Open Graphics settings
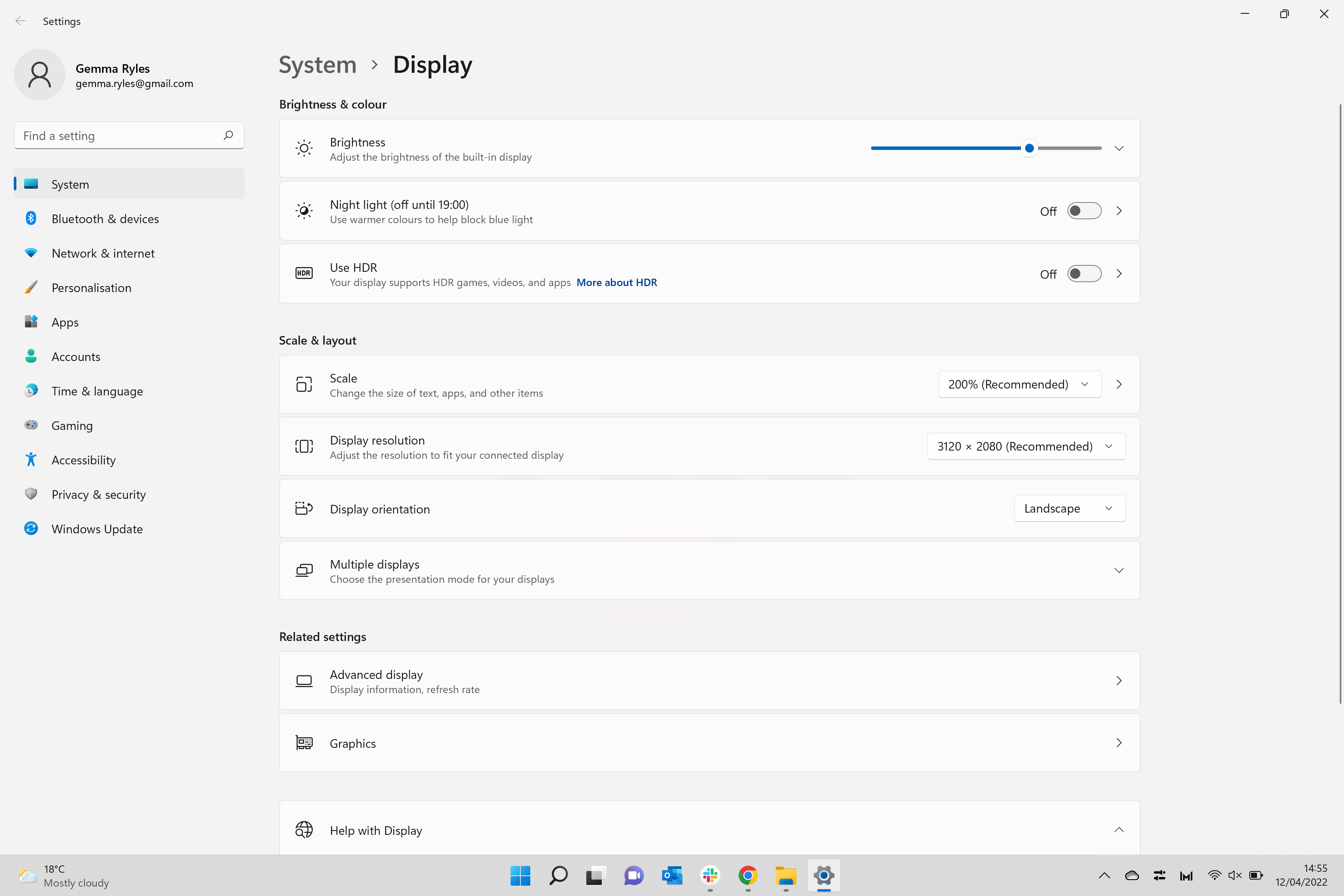Image resolution: width=1344 pixels, height=896 pixels. [709, 743]
